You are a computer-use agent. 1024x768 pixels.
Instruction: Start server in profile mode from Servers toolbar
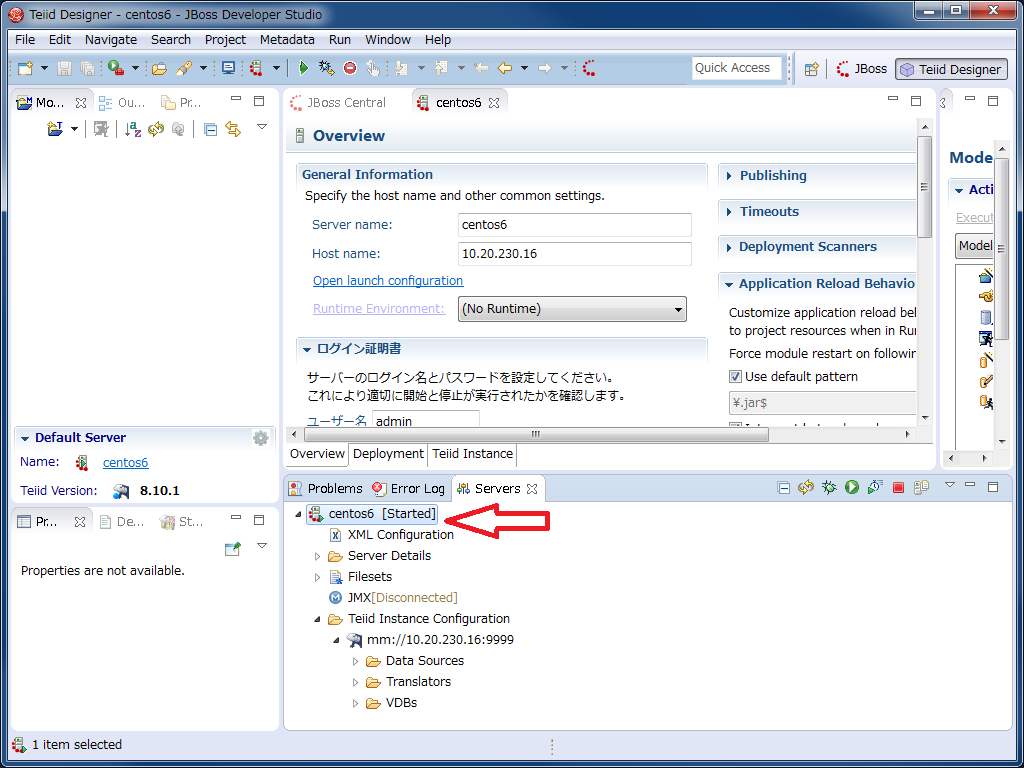(874, 487)
